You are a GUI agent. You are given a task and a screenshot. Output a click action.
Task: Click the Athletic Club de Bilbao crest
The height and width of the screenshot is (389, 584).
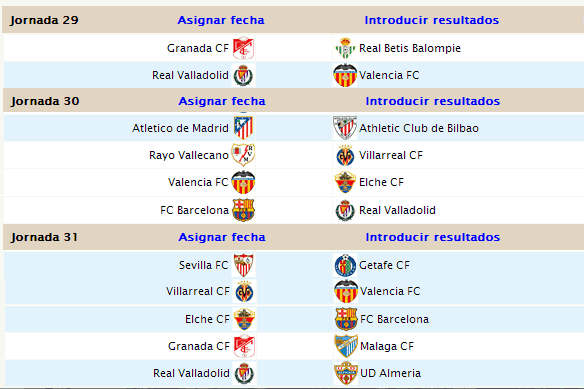pyautogui.click(x=345, y=128)
